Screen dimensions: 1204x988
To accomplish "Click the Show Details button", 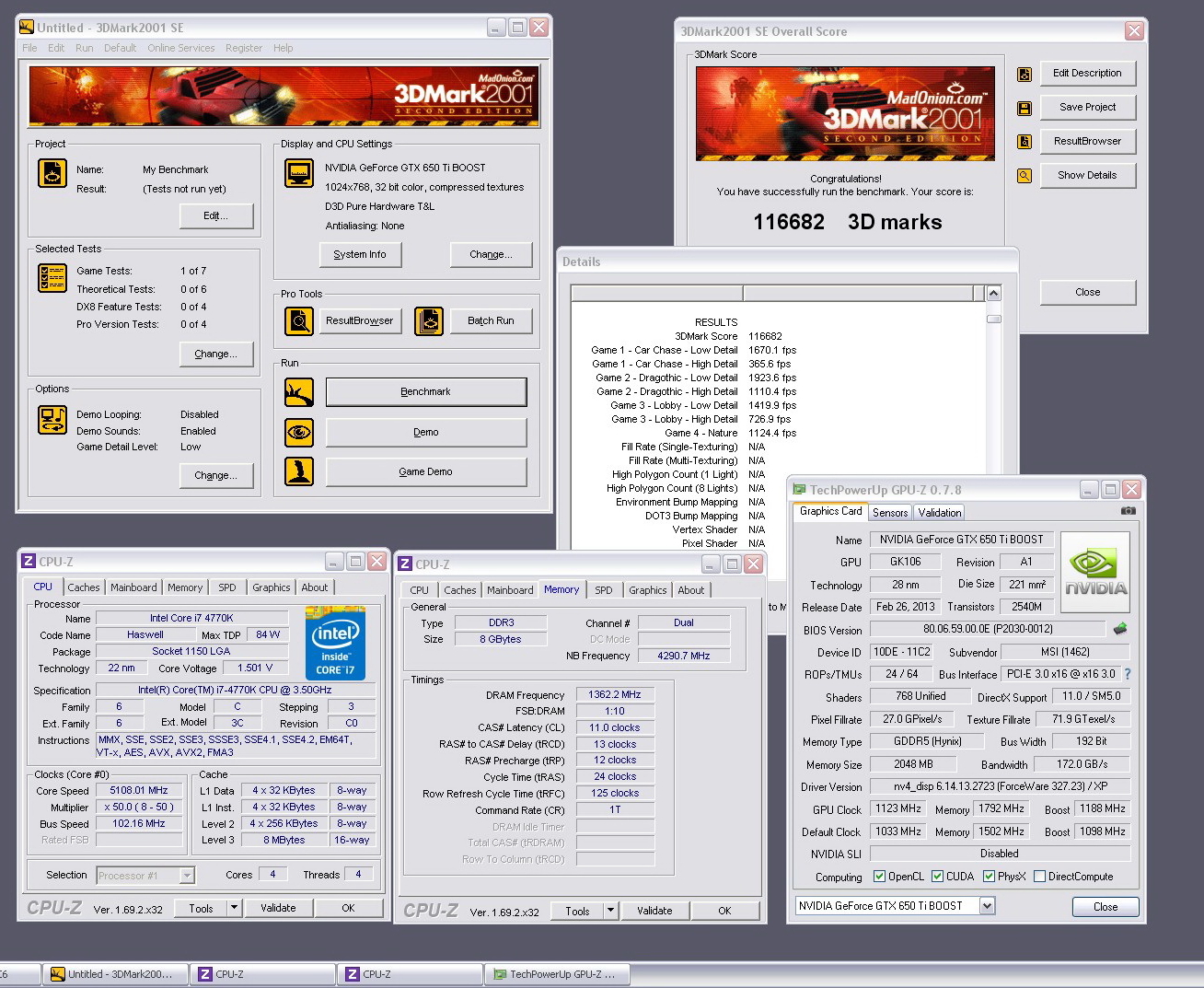I will (x=1087, y=175).
